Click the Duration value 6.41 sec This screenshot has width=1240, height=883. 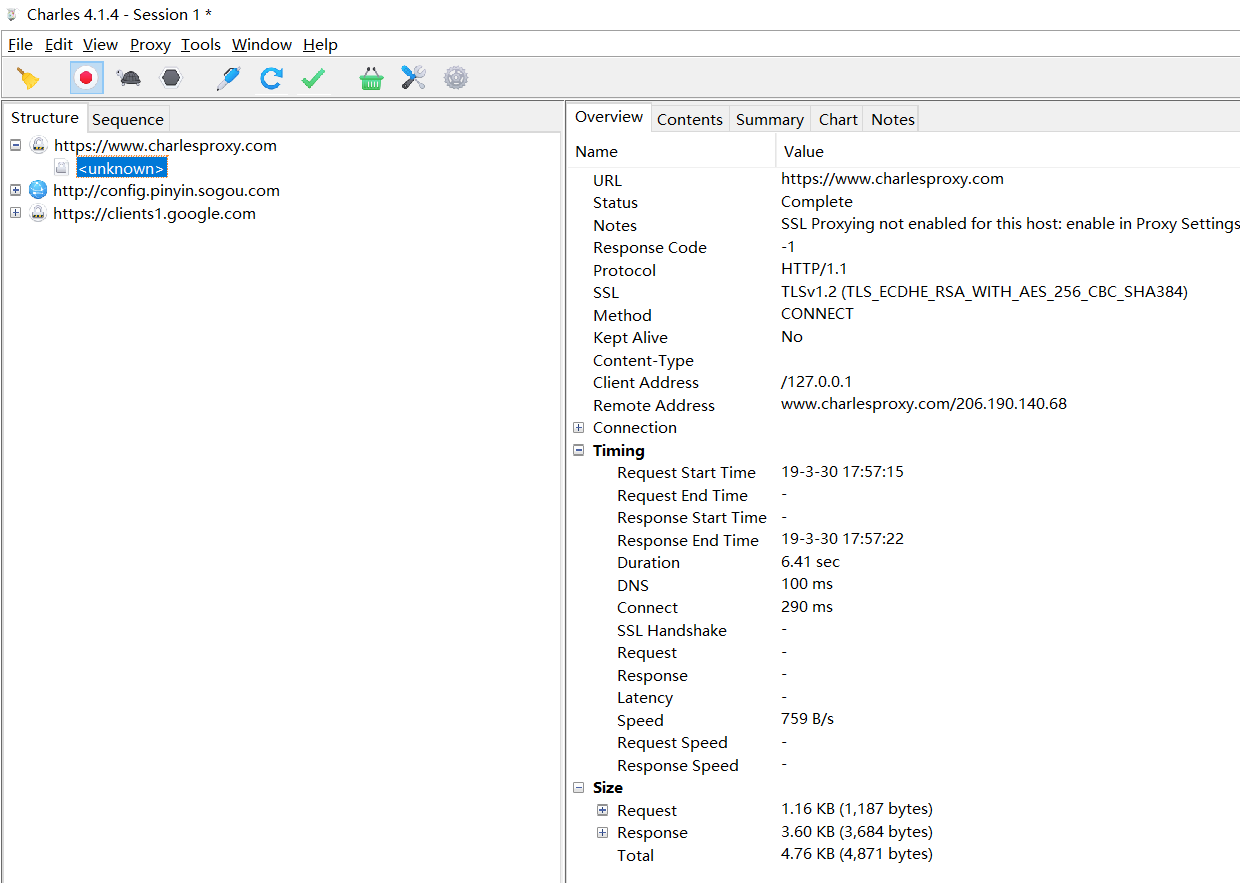[x=810, y=561]
